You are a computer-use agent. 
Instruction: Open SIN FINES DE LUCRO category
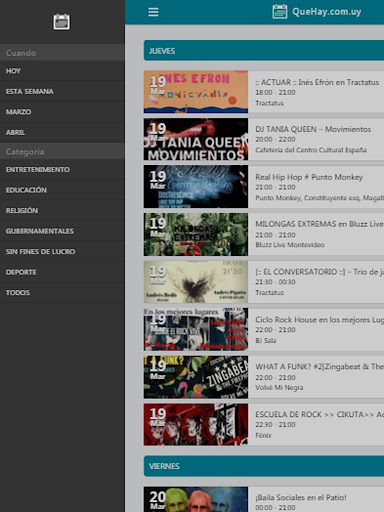tap(62, 251)
